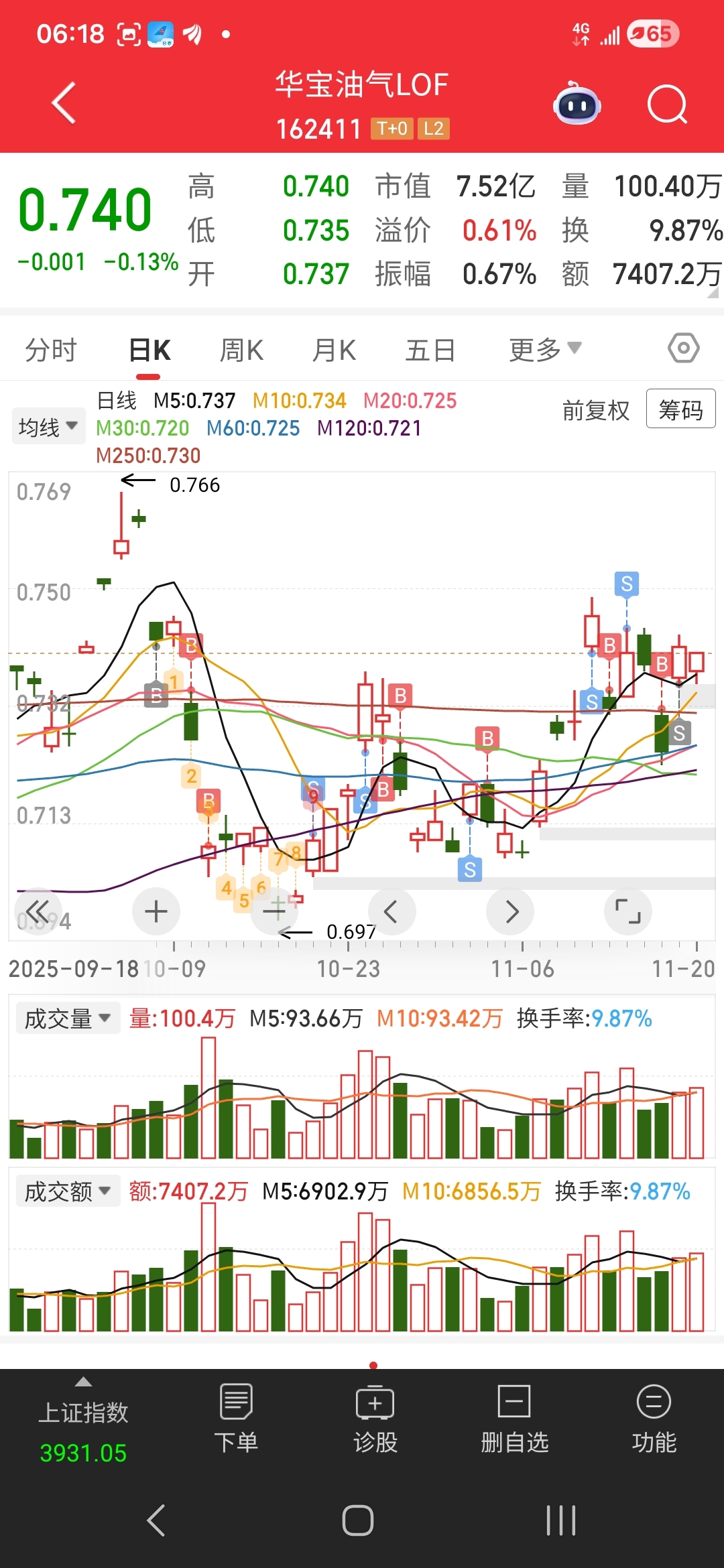724x1568 pixels.
Task: Toggle 前复权 adjustment mode
Action: (596, 410)
